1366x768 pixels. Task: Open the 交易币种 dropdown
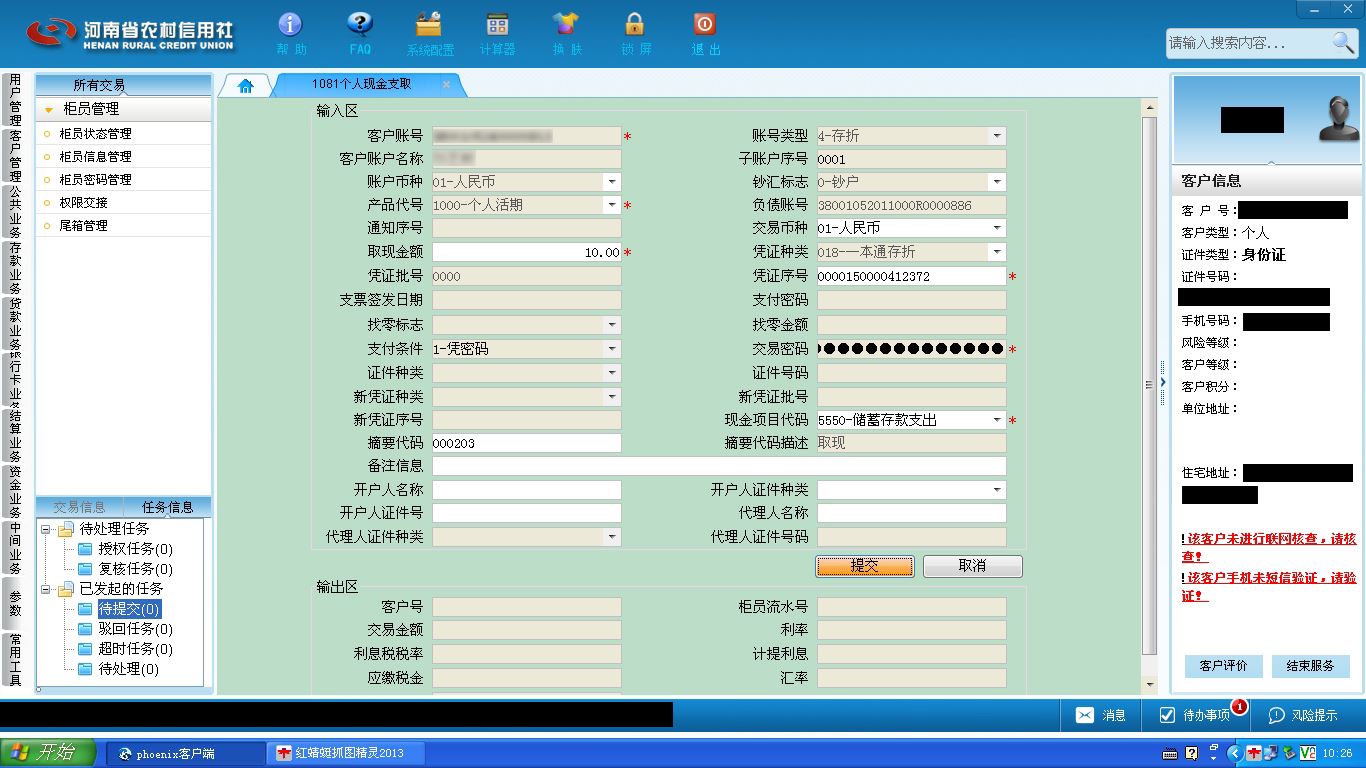click(x=997, y=228)
